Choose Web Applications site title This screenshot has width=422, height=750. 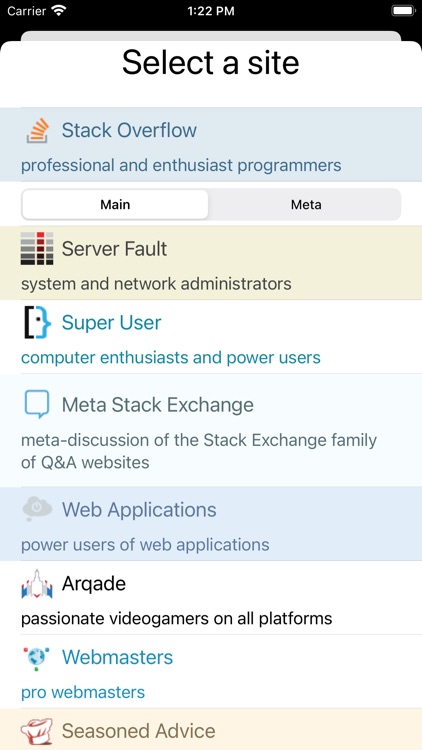coord(139,510)
